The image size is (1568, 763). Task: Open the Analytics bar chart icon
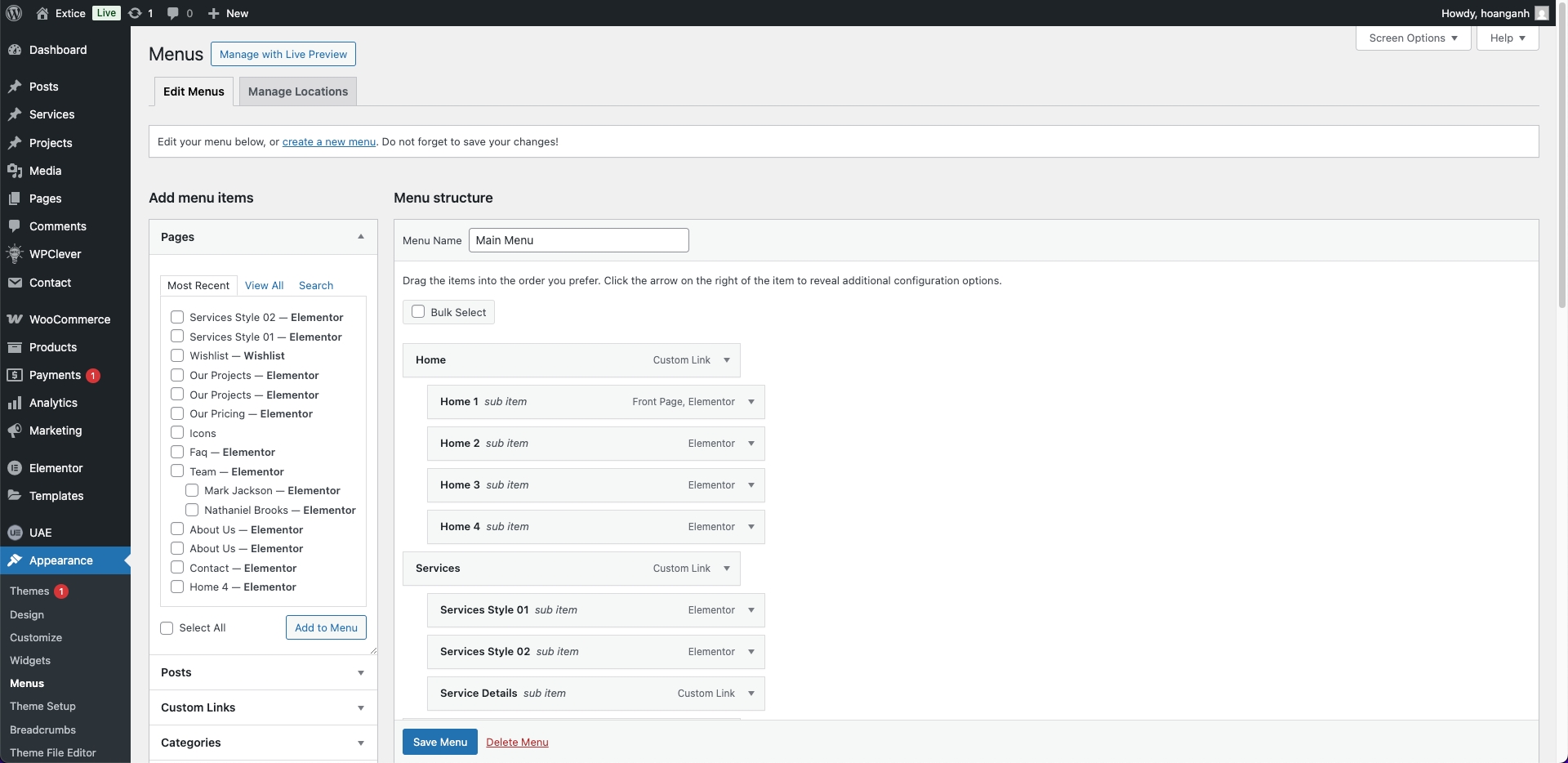[15, 403]
